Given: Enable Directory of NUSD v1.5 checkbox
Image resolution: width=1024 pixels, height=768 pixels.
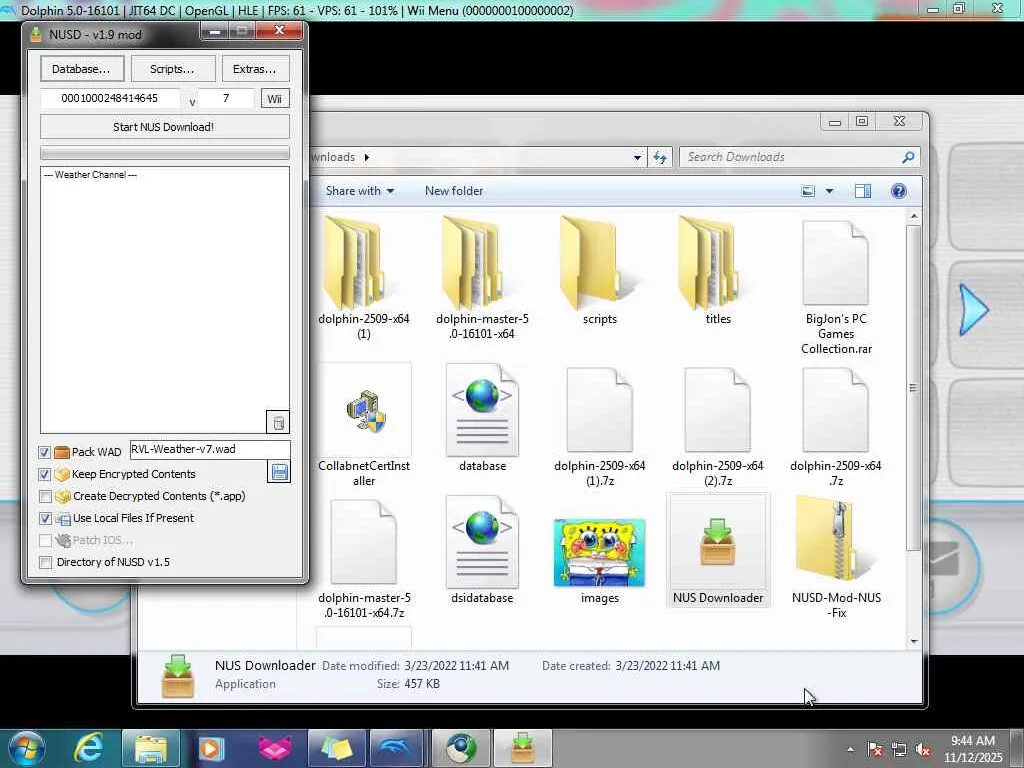Looking at the screenshot, I should click(x=44, y=562).
